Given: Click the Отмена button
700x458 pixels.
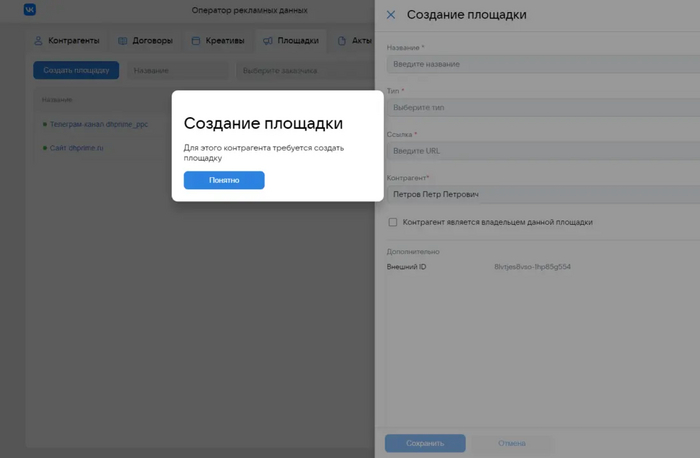Looking at the screenshot, I should coord(512,443).
